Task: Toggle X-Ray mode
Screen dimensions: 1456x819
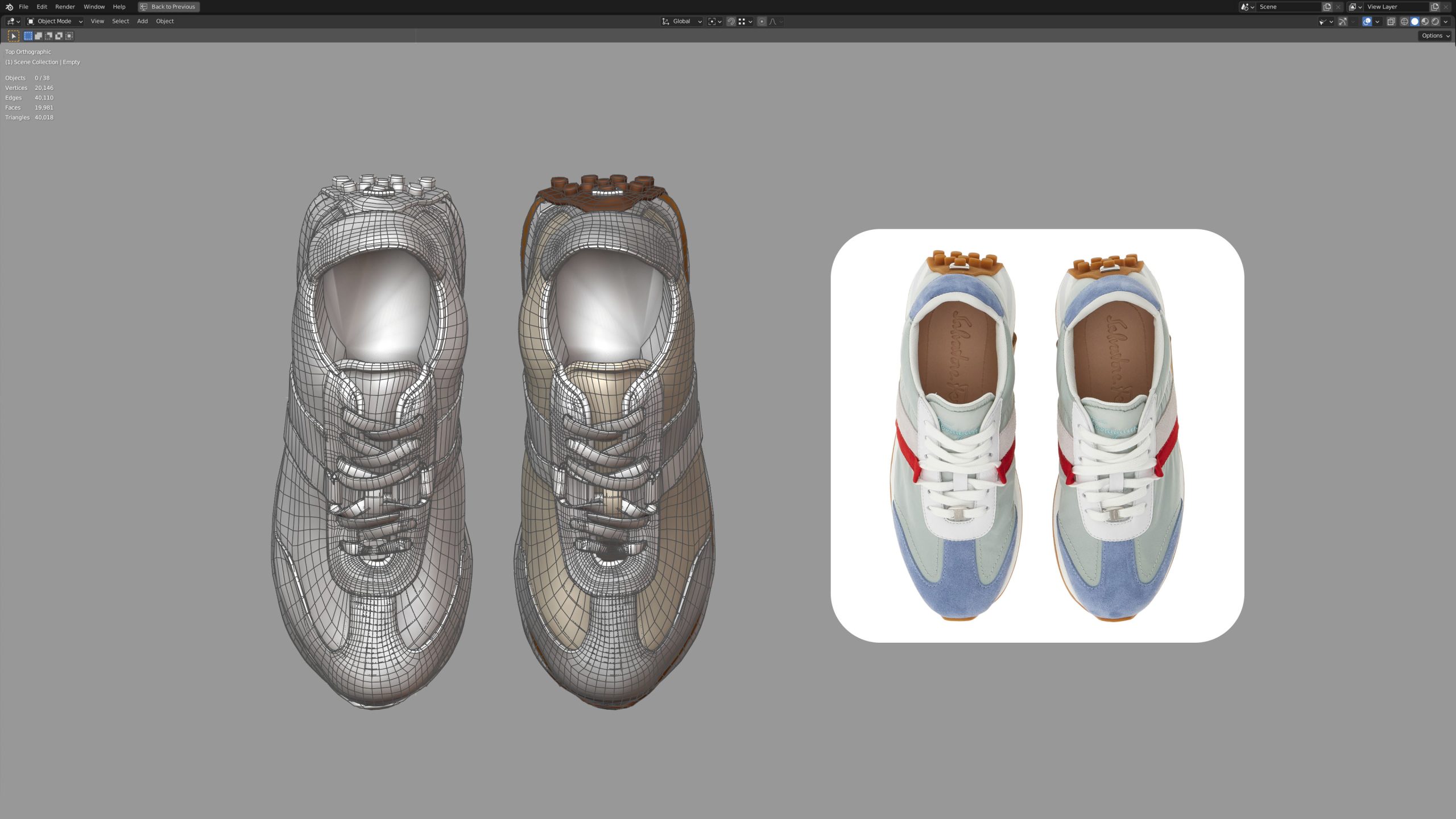Action: coord(1391,22)
